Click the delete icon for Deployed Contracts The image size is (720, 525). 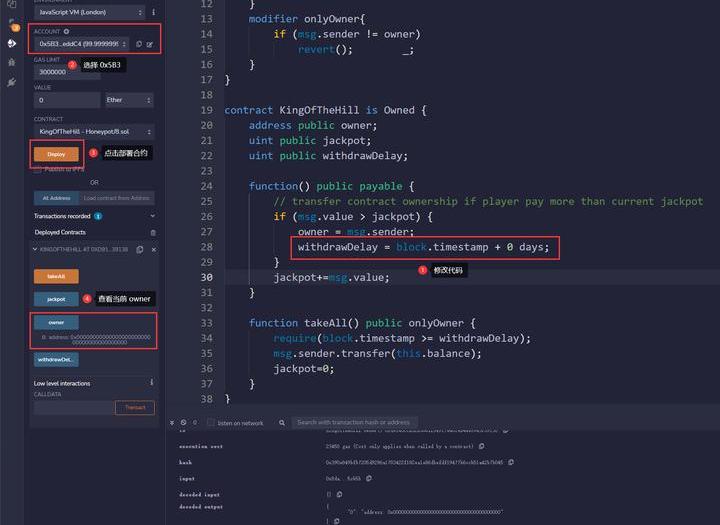click(x=153, y=232)
